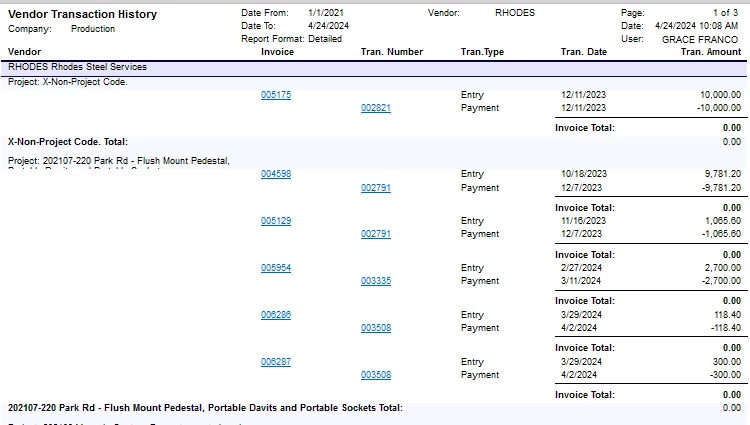Viewport: 750px width, 425px height.
Task: Click the amount '-10,000.00' payment
Action: (719, 108)
